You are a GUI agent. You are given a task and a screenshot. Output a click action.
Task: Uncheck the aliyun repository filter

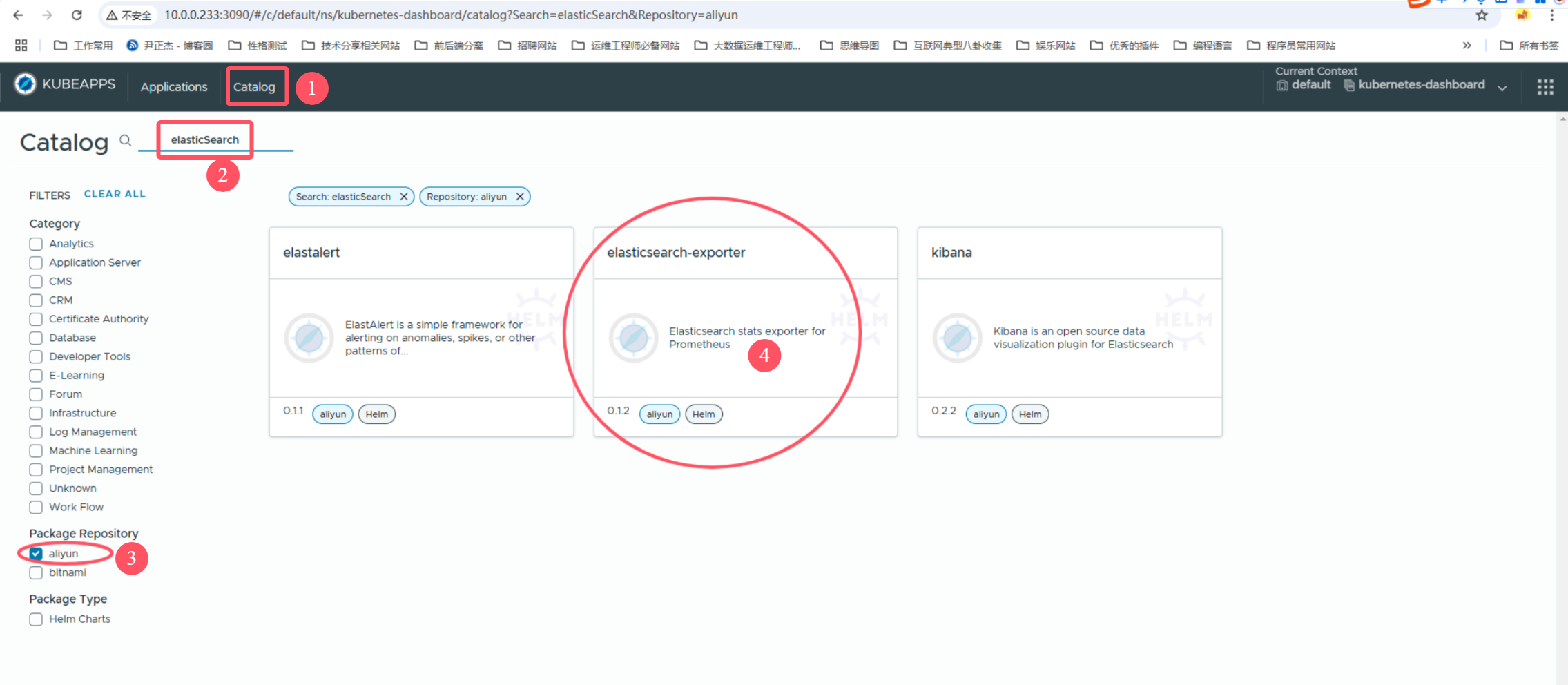pos(36,554)
